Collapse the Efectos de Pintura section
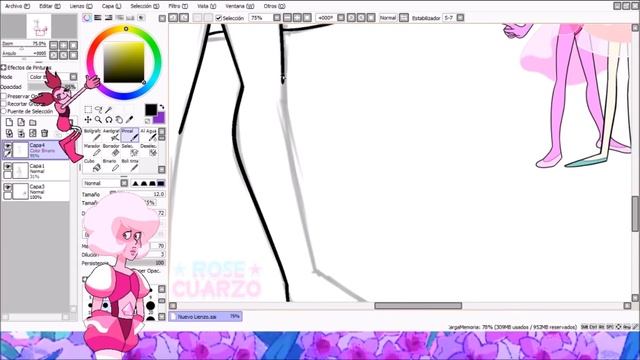This screenshot has height=360, width=640. 3,67
